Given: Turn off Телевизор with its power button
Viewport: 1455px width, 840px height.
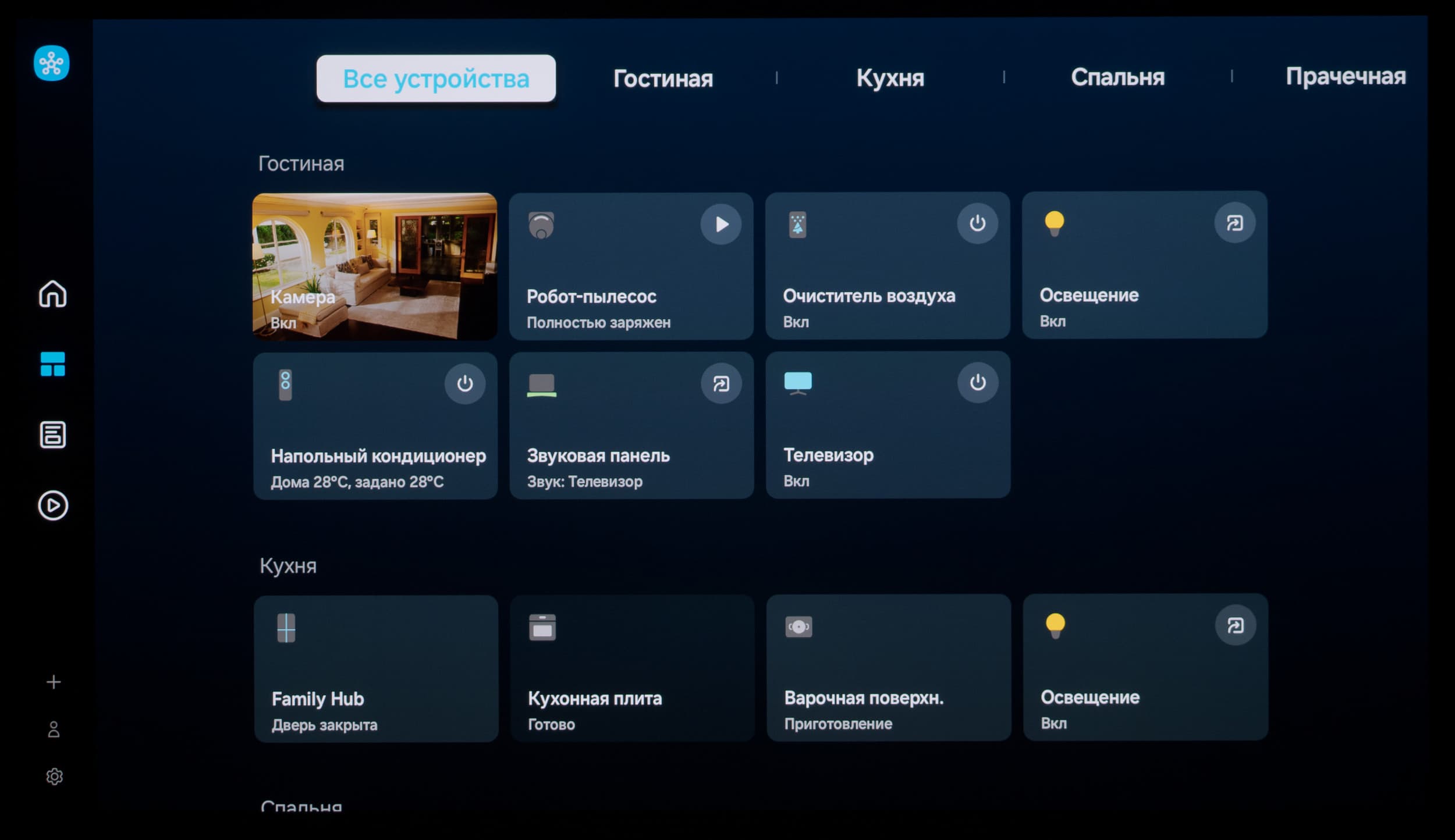Looking at the screenshot, I should (977, 383).
